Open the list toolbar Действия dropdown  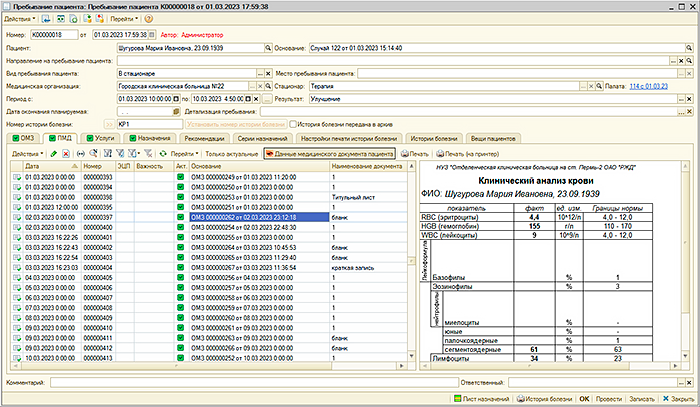click(27, 155)
